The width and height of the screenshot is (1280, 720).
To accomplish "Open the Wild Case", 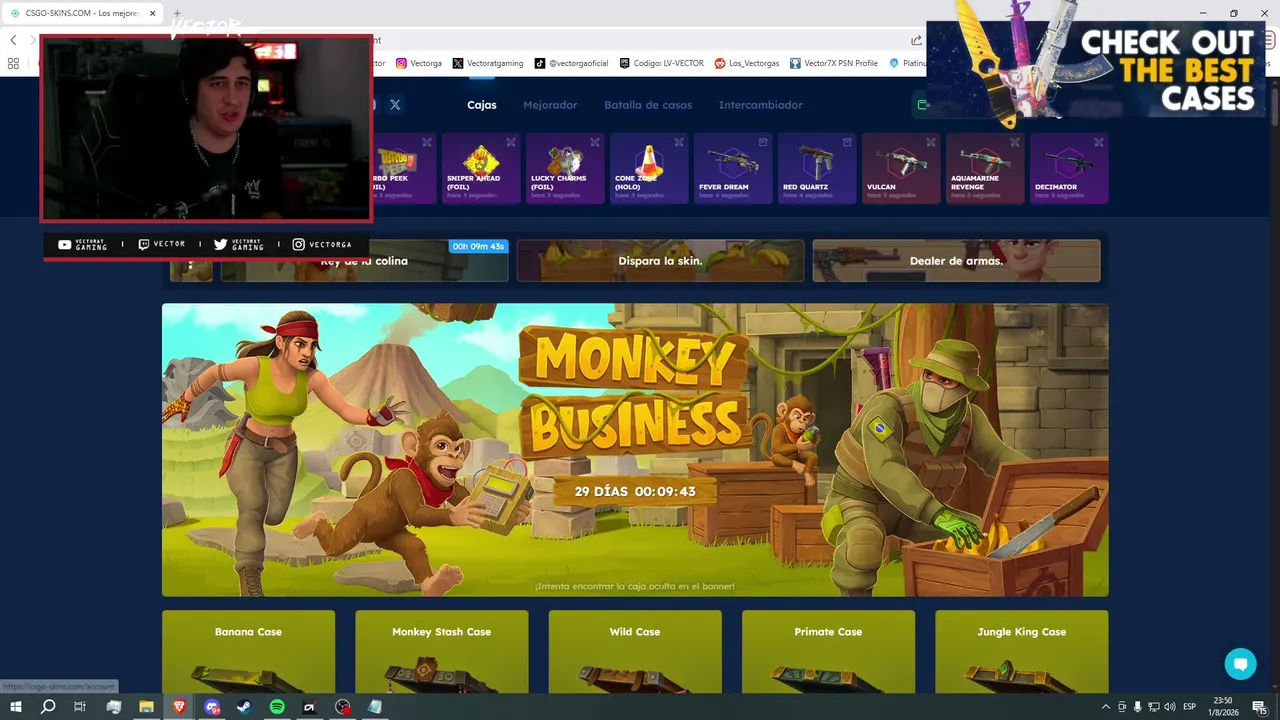I will click(635, 651).
